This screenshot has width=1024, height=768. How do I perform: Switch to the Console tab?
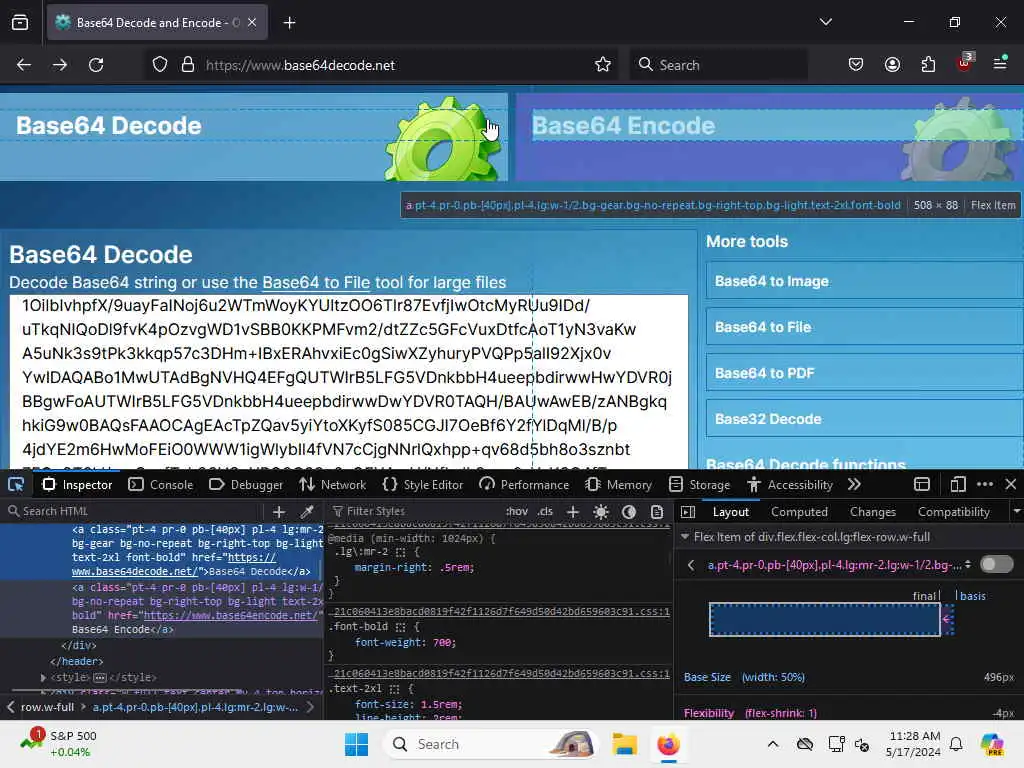(161, 485)
